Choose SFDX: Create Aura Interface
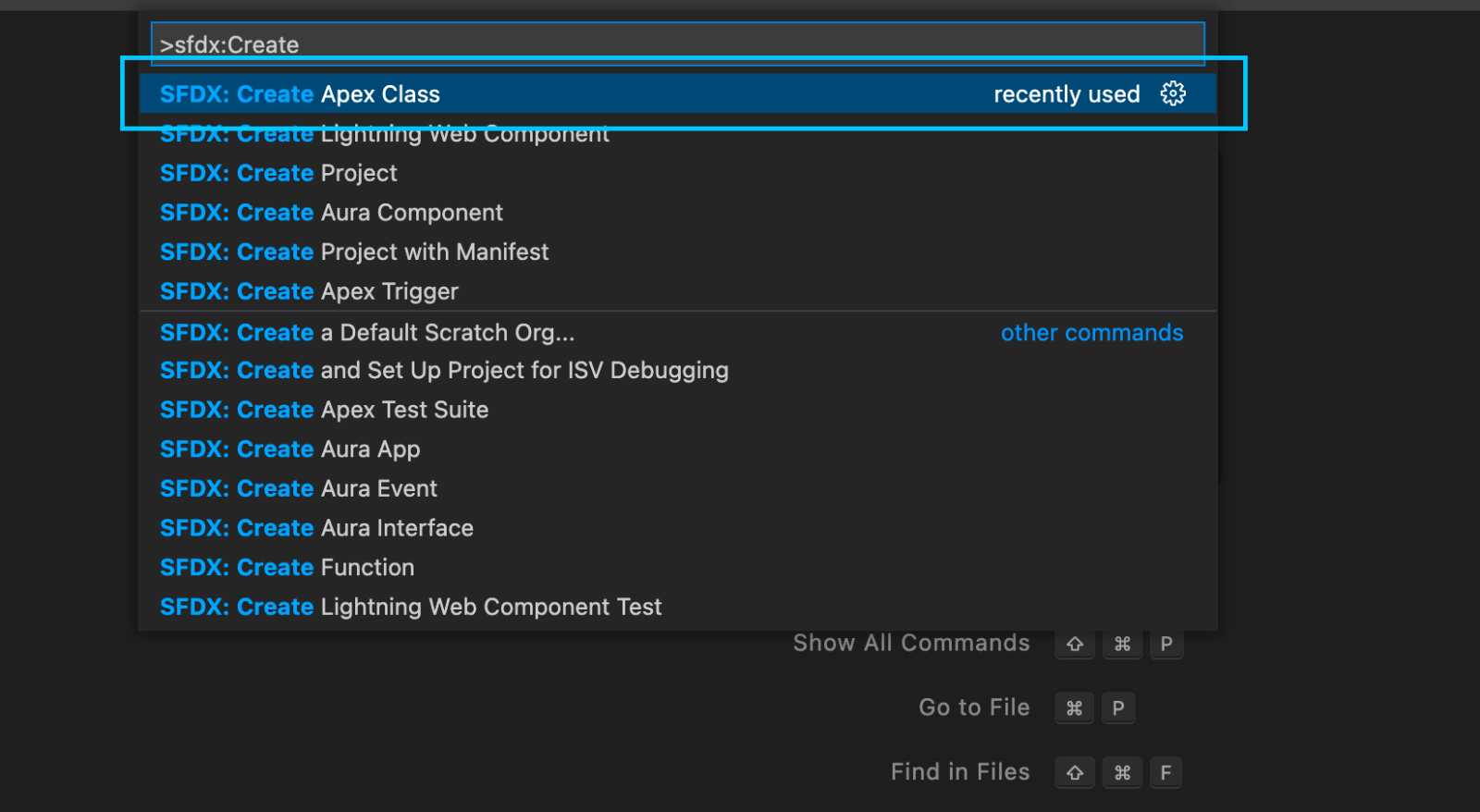1480x812 pixels. click(316, 528)
